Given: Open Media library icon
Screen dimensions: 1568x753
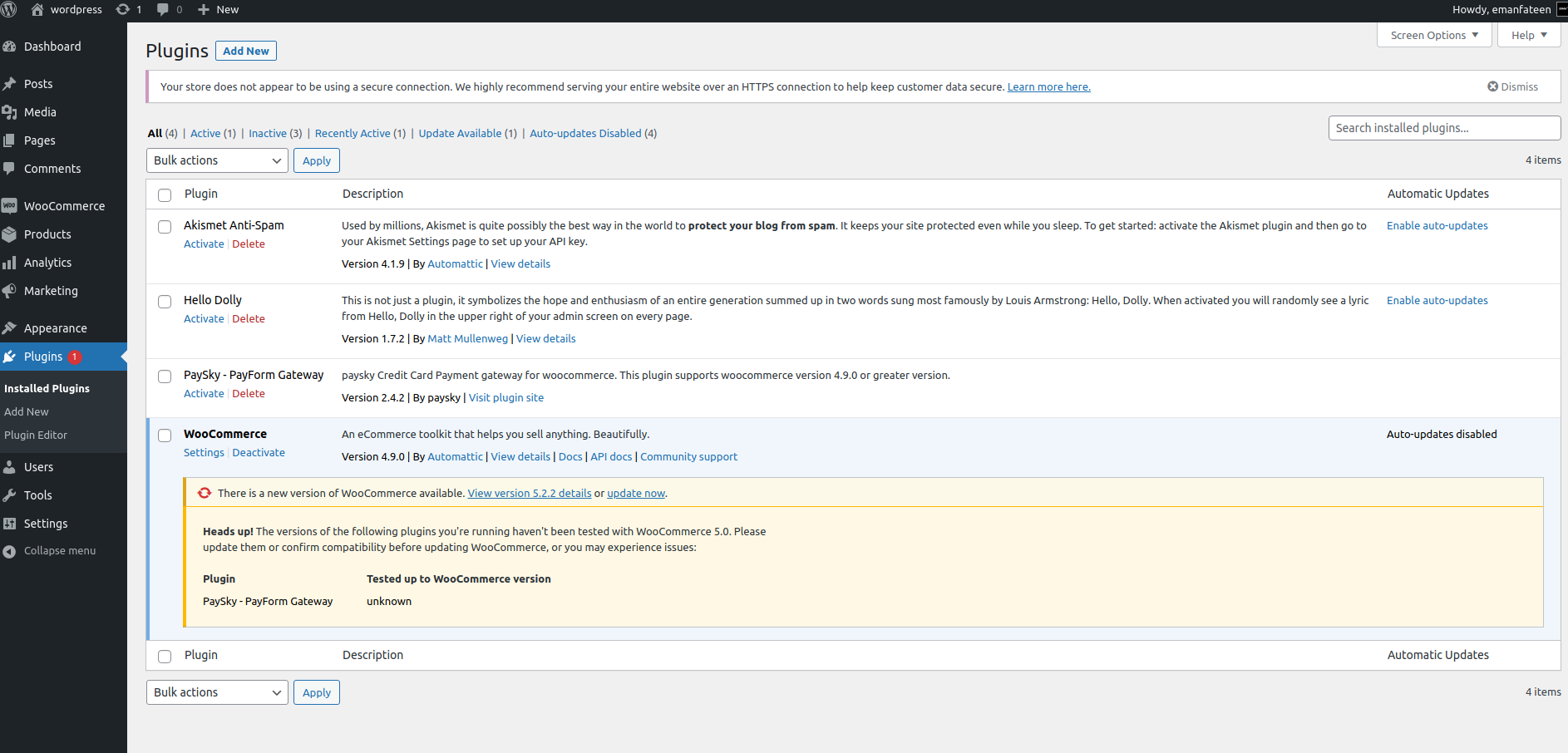Looking at the screenshot, I should [10, 112].
